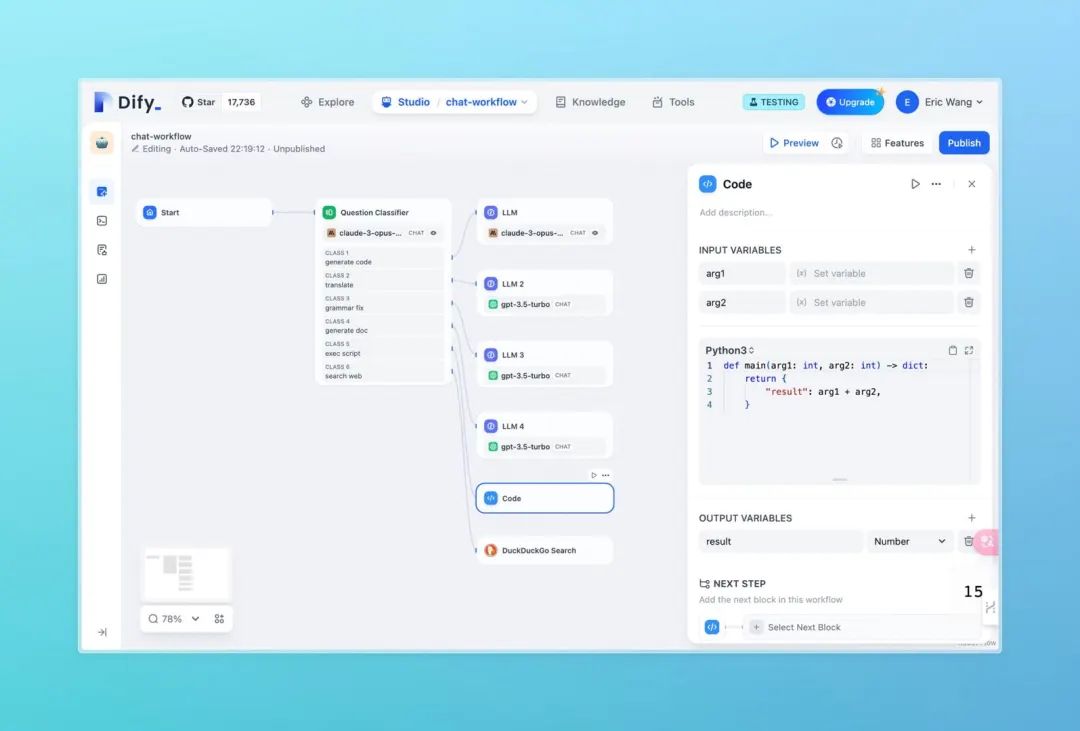1080x731 pixels.
Task: Click the user avatar with letter E
Action: coord(907,102)
